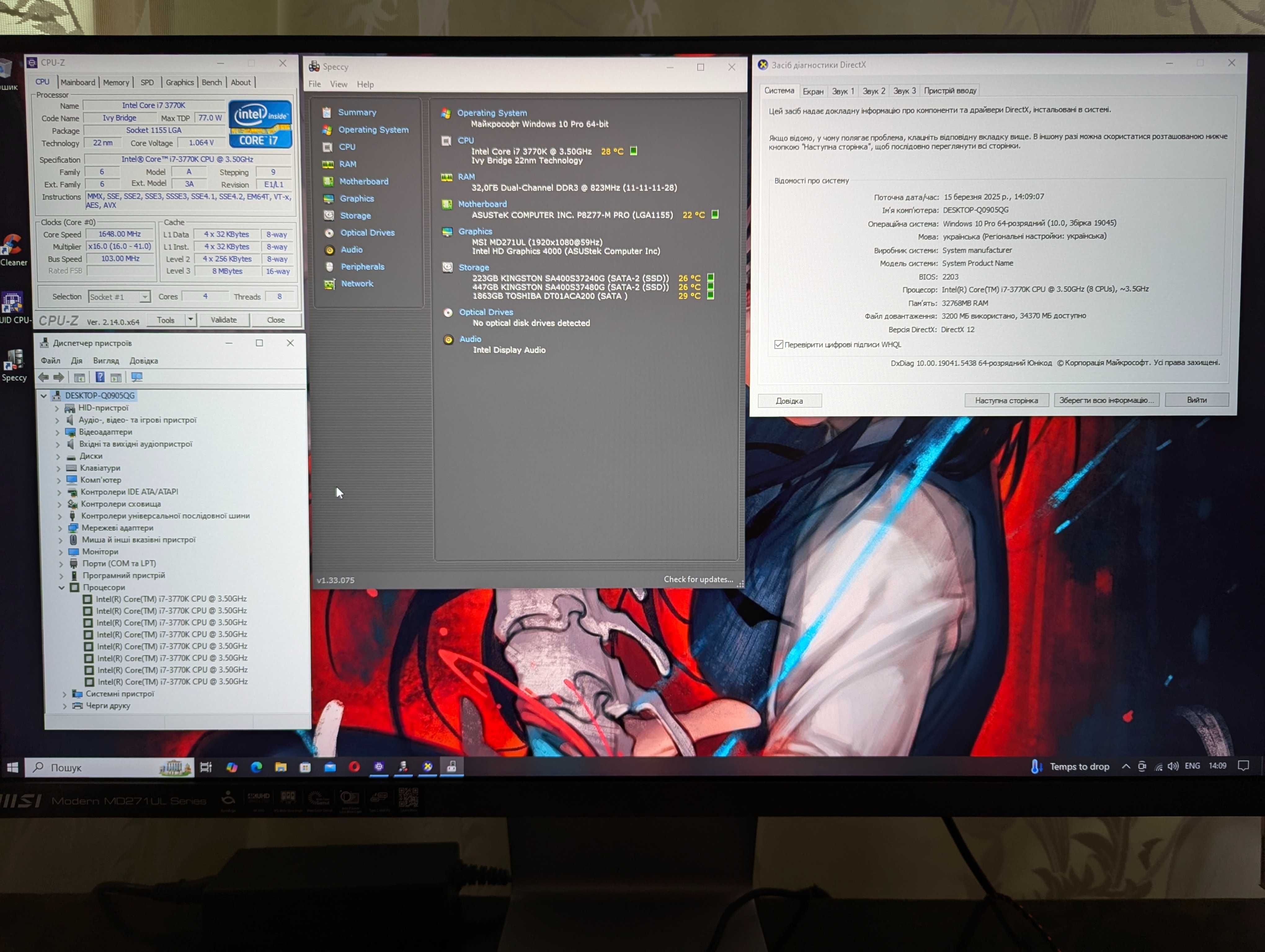Expand the Диски node
The height and width of the screenshot is (952, 1265).
tap(58, 456)
